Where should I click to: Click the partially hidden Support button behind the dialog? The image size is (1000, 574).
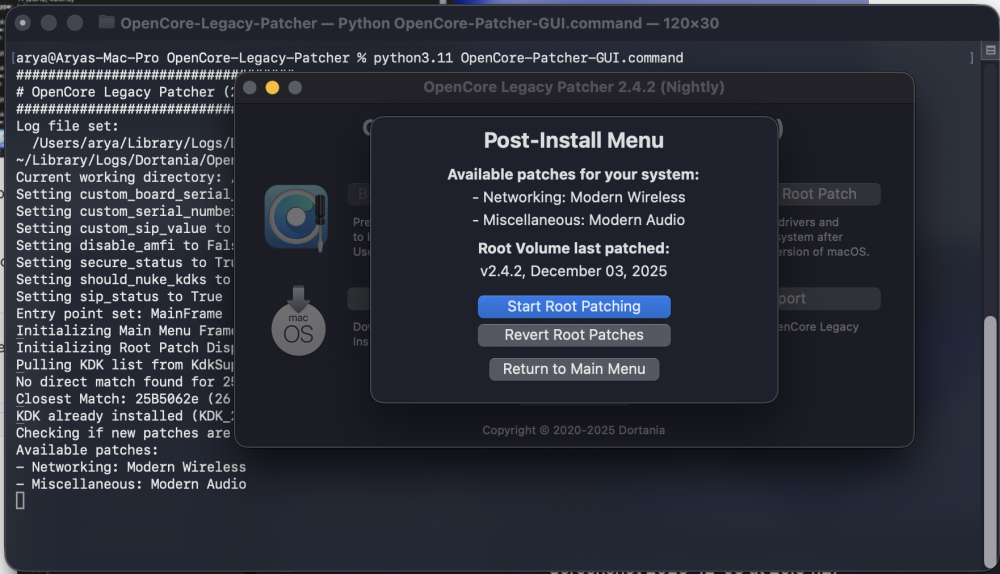coord(828,298)
